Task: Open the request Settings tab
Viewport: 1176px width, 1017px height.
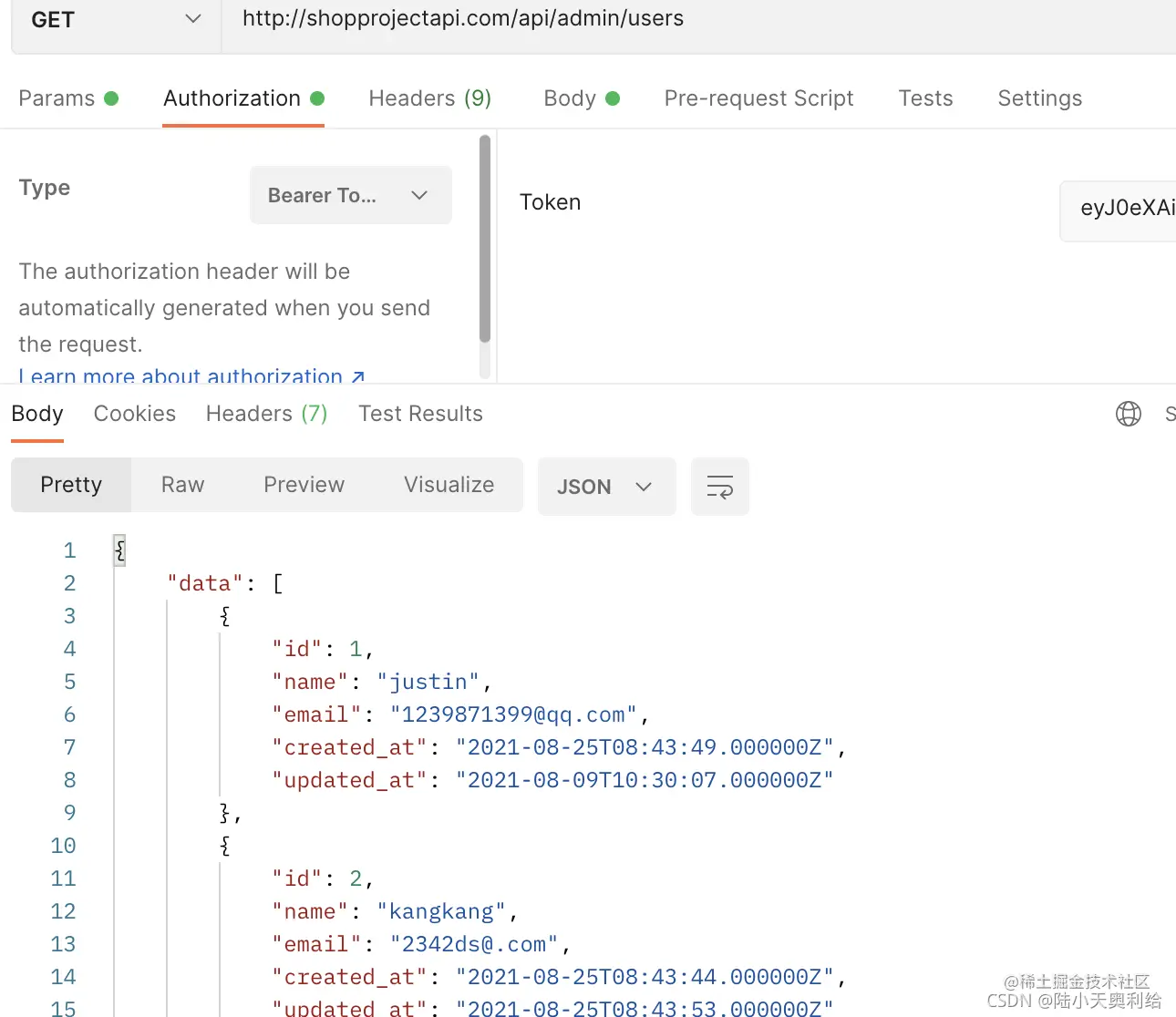Action: pyautogui.click(x=1039, y=98)
